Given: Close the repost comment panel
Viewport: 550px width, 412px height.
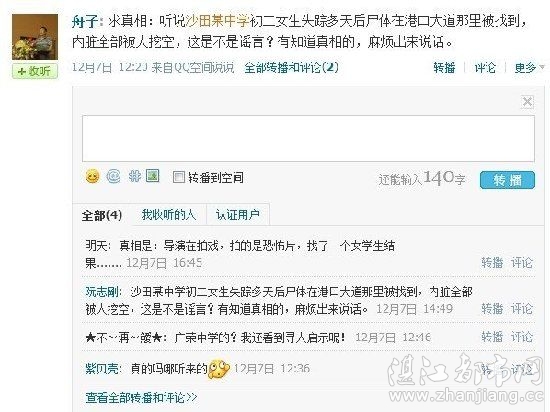Looking at the screenshot, I should (x=527, y=102).
